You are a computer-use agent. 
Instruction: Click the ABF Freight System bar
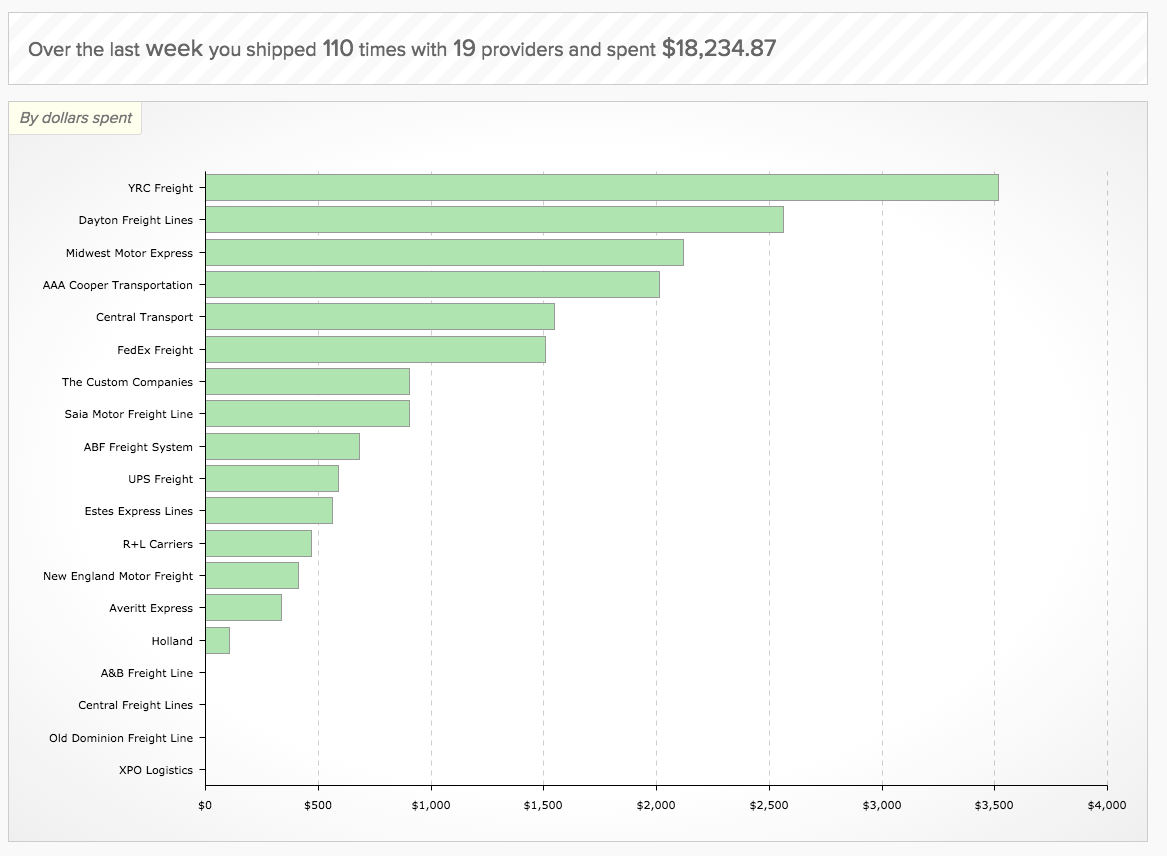pyautogui.click(x=283, y=447)
